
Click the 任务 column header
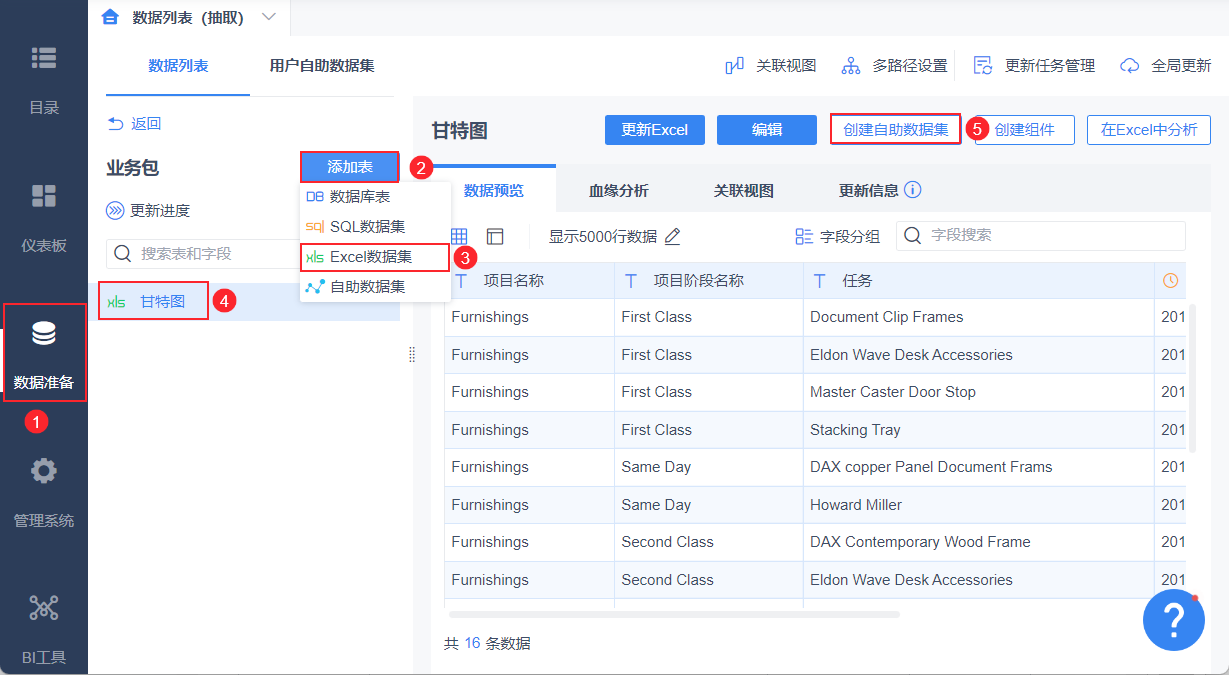pyautogui.click(x=978, y=281)
